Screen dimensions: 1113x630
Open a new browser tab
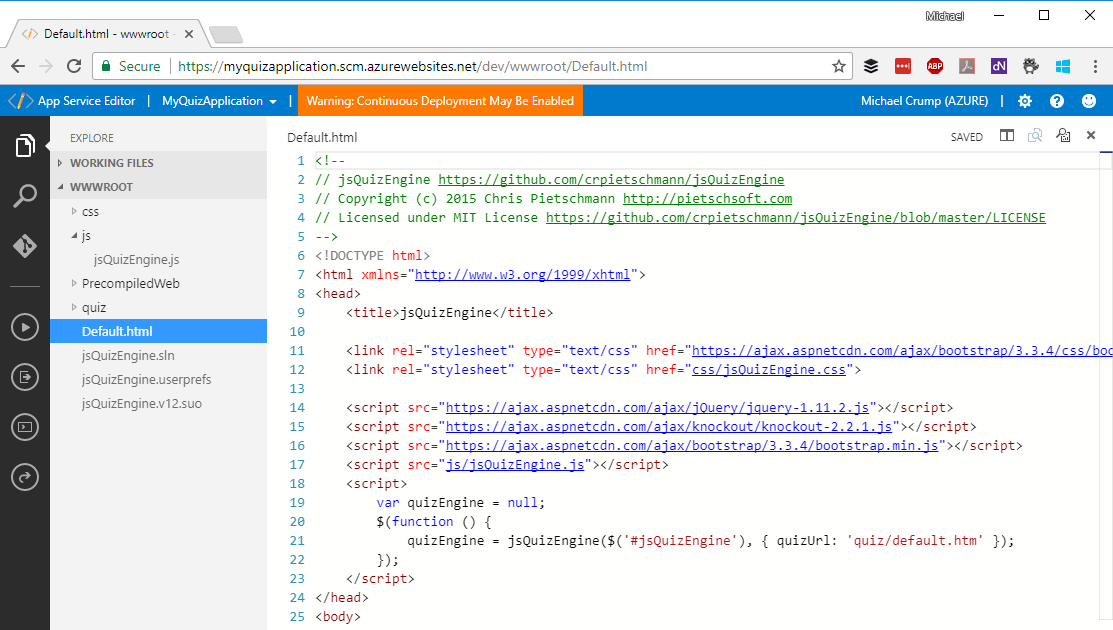[226, 34]
